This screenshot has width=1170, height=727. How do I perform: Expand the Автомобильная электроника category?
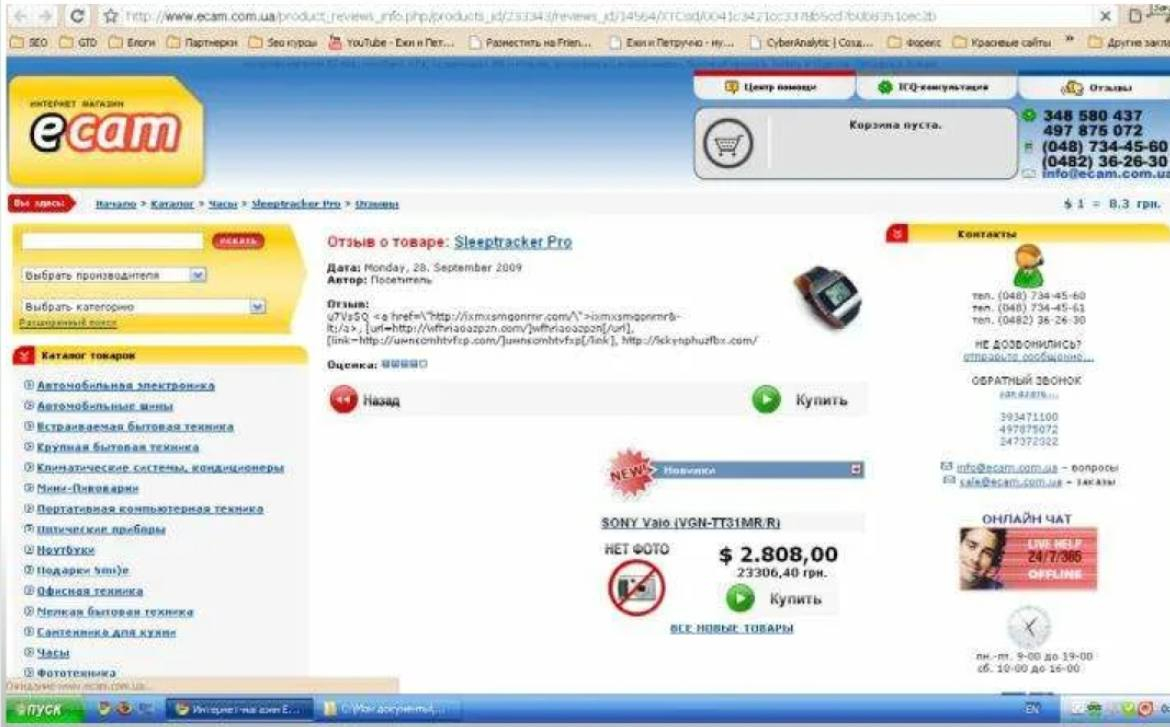29,385
